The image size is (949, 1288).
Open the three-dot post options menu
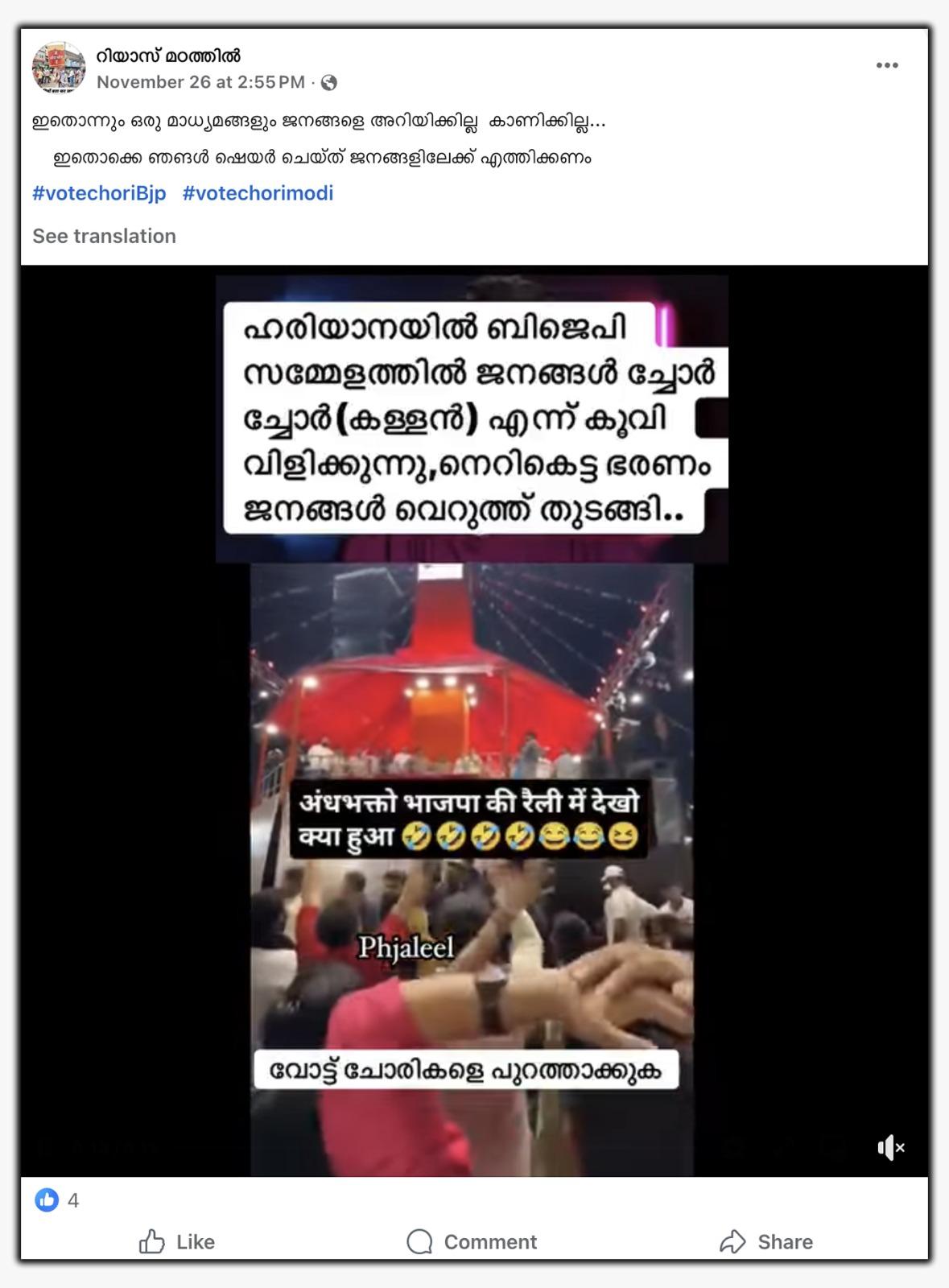(887, 65)
